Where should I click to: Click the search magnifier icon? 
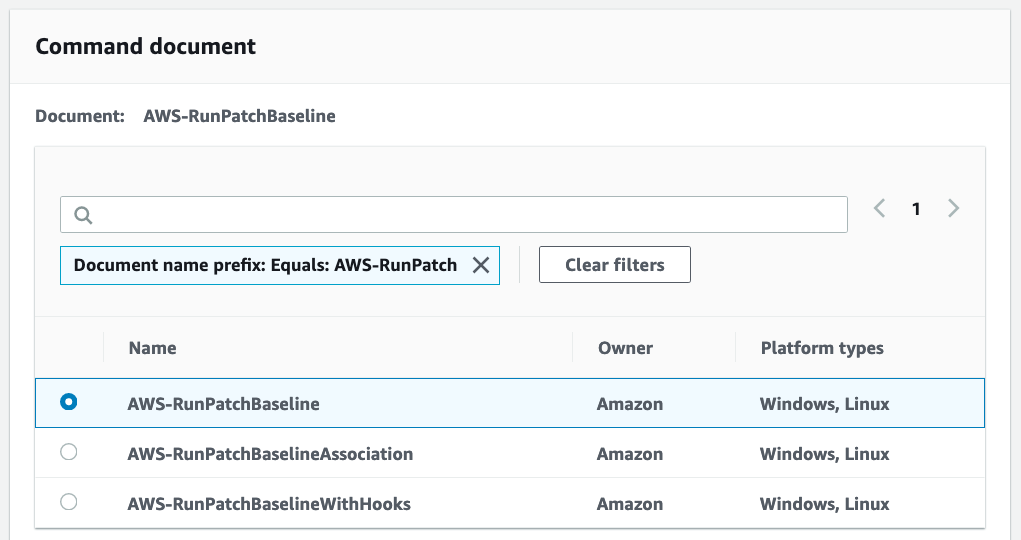pos(83,215)
